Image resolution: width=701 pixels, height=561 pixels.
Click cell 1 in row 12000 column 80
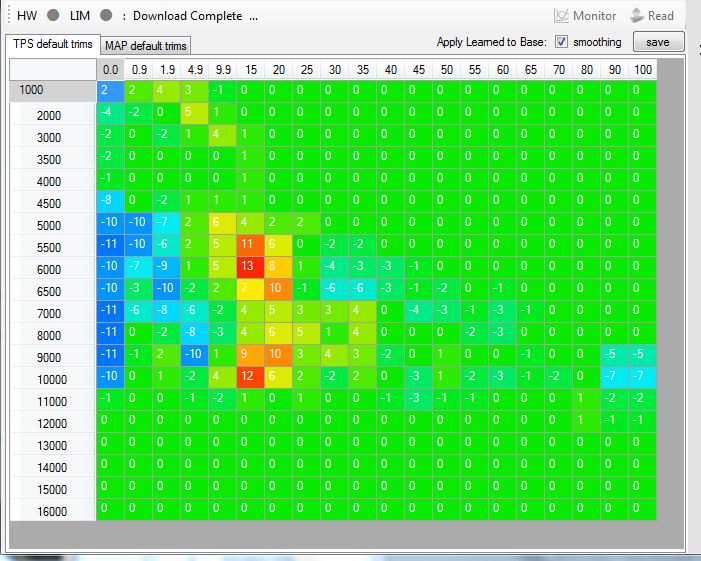(x=587, y=421)
